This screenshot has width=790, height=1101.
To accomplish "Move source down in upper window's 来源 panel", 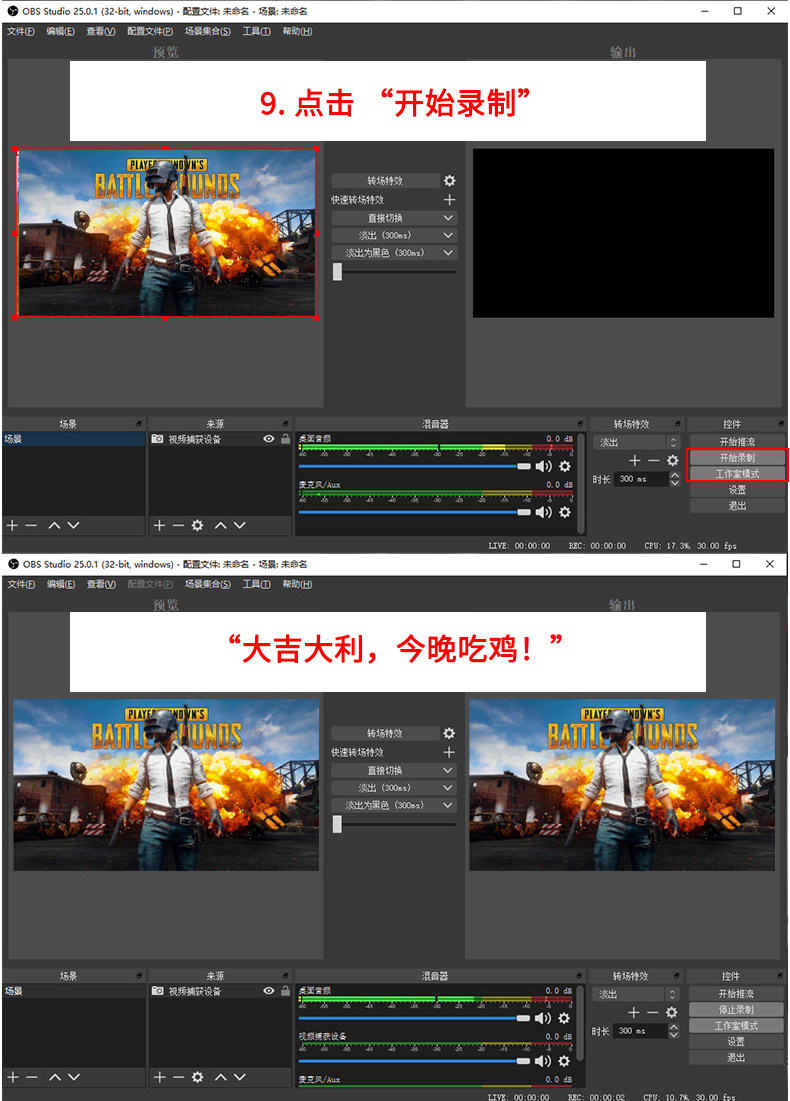I will click(239, 525).
